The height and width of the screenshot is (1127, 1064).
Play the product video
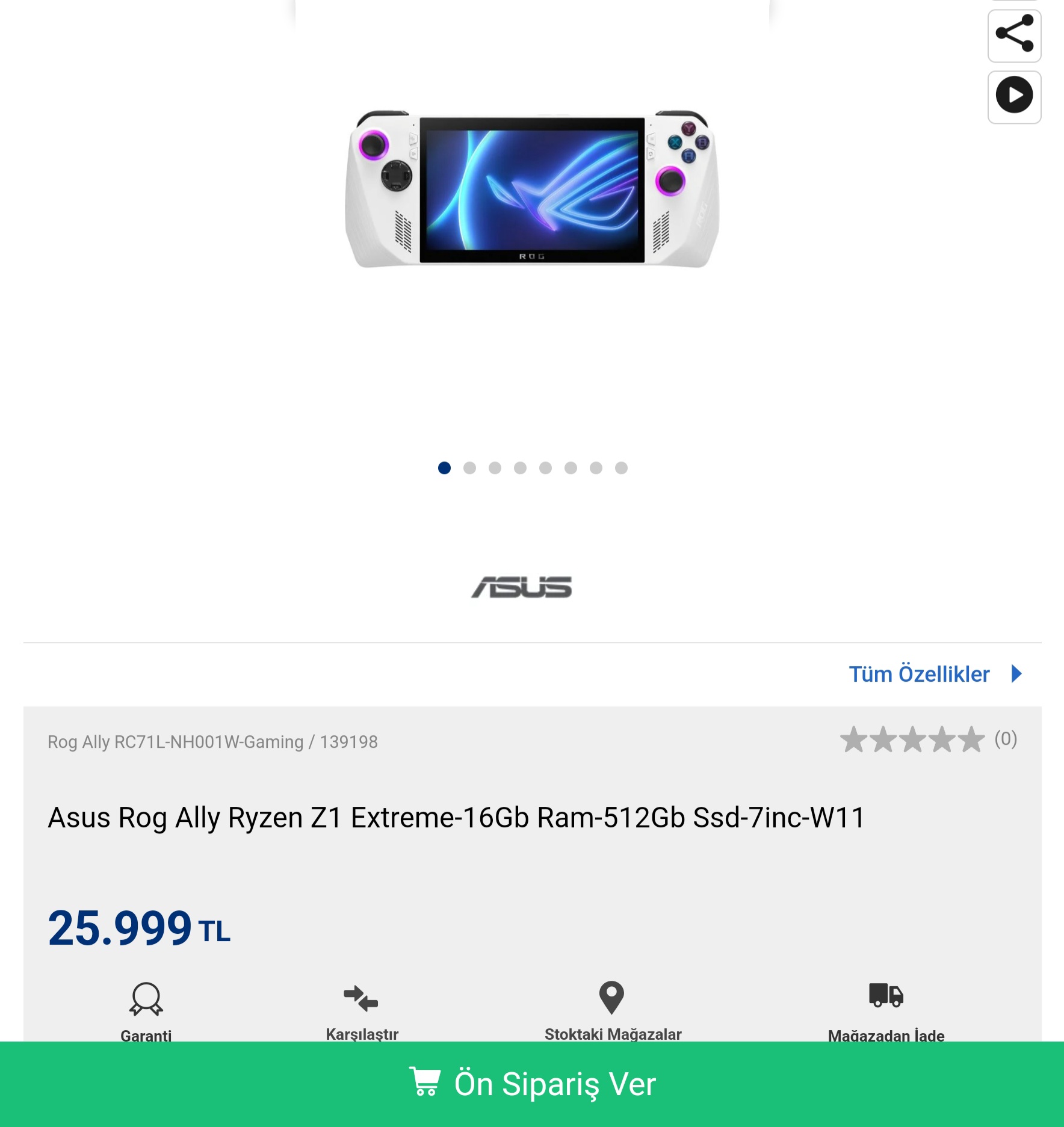pos(1014,96)
